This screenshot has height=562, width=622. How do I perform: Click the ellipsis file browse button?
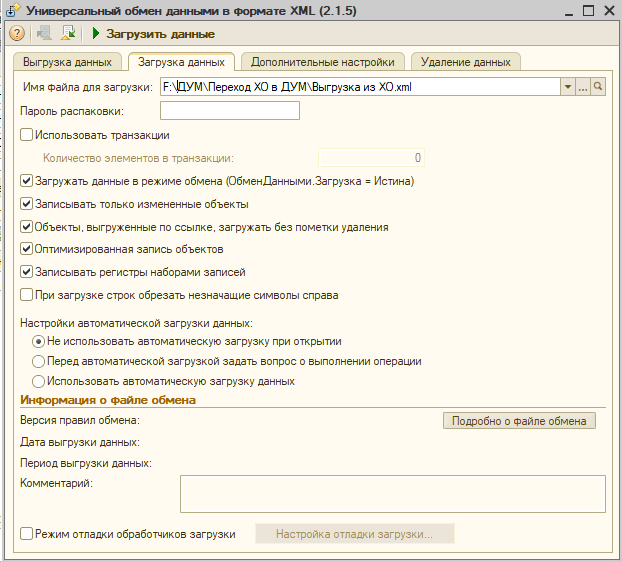click(x=583, y=86)
